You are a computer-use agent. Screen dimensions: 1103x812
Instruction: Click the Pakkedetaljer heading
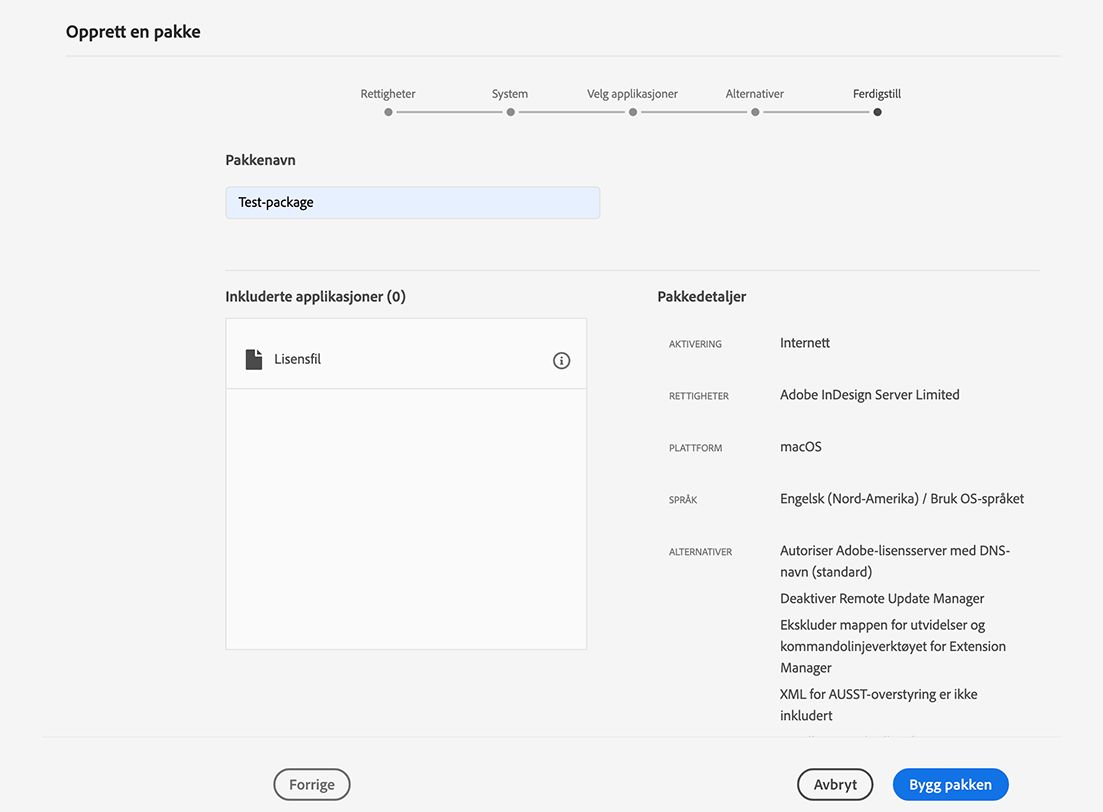click(702, 296)
